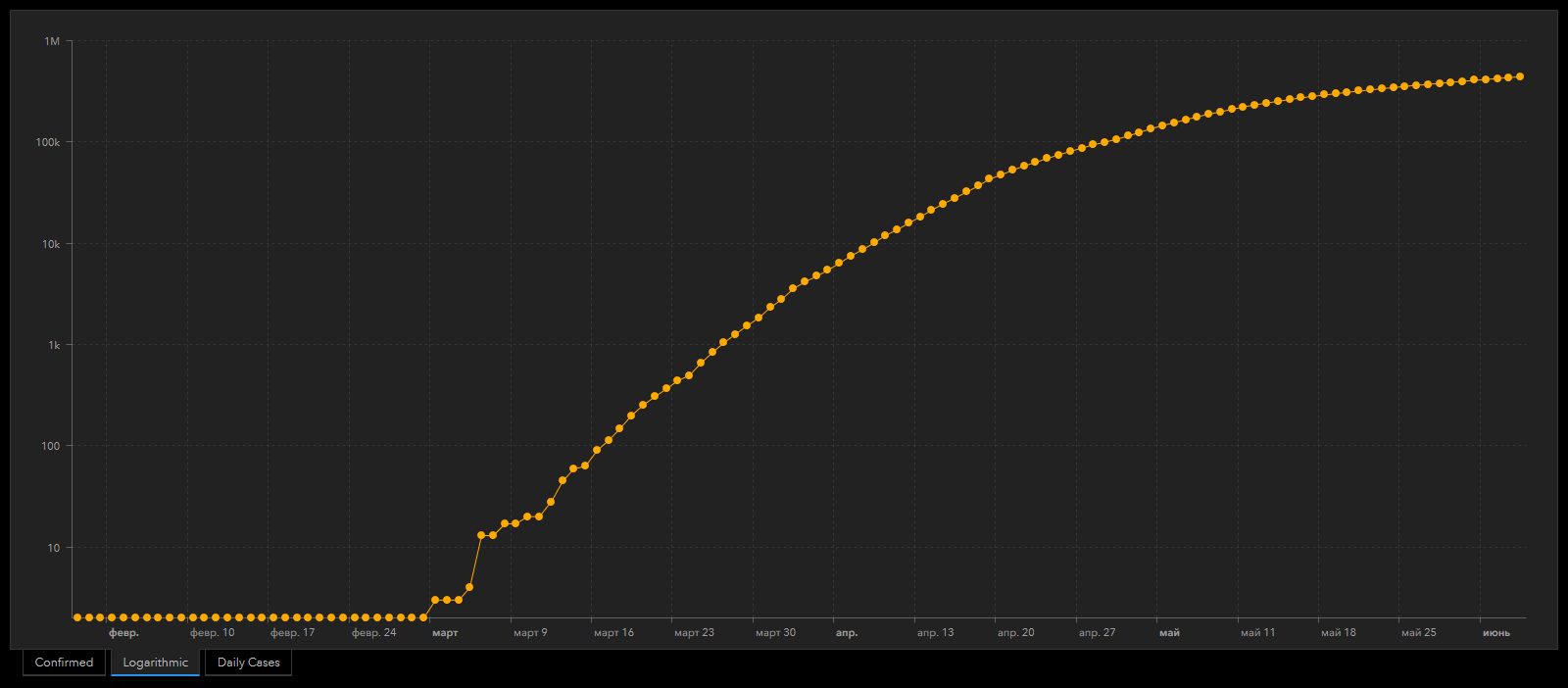Viewport: 1568px width, 688px height.
Task: Click the bold 'апр.' month label
Action: 847,633
